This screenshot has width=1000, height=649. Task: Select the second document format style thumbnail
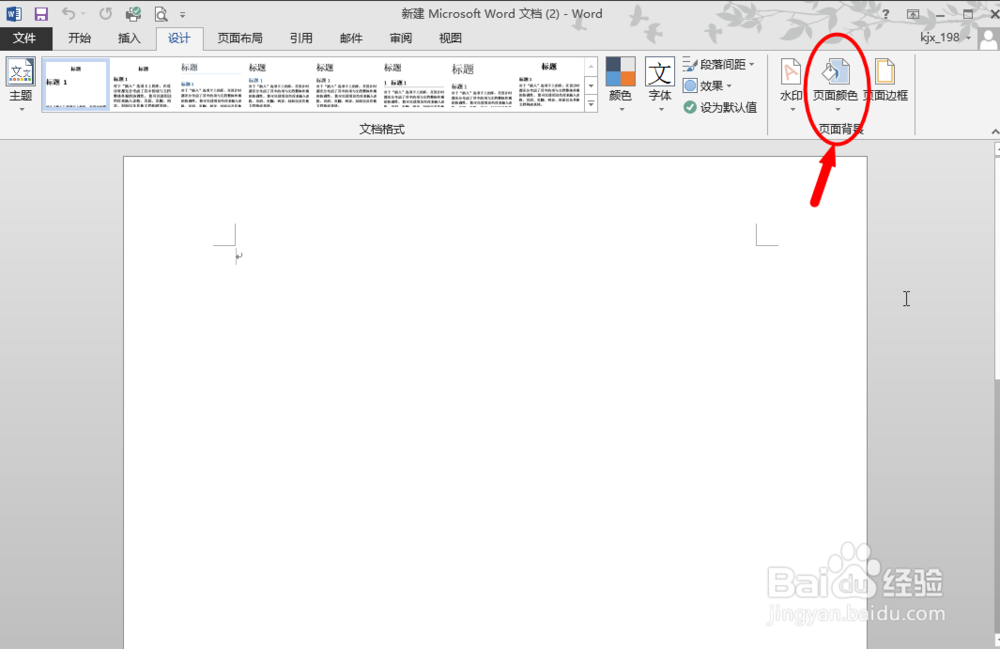[x=143, y=84]
